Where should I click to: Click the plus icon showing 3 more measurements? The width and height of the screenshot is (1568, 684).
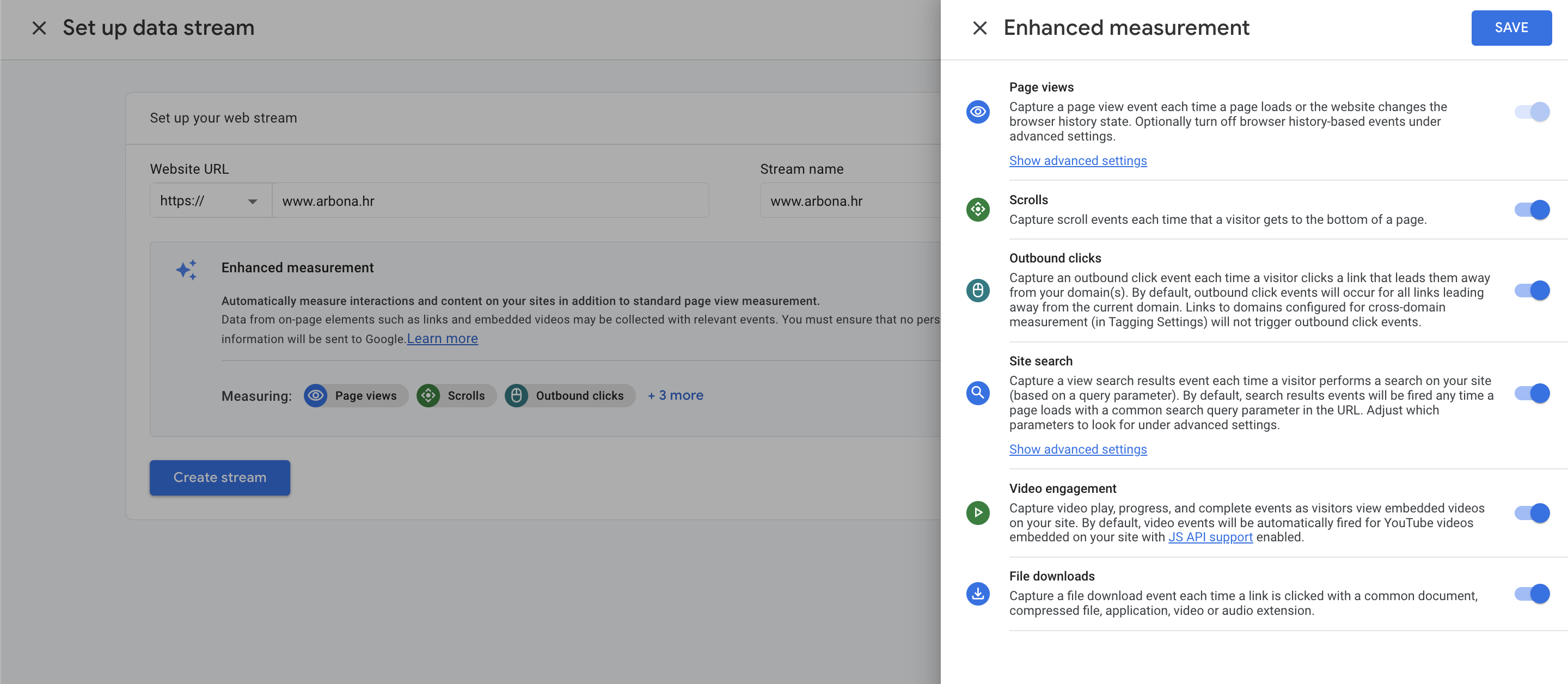(x=676, y=394)
